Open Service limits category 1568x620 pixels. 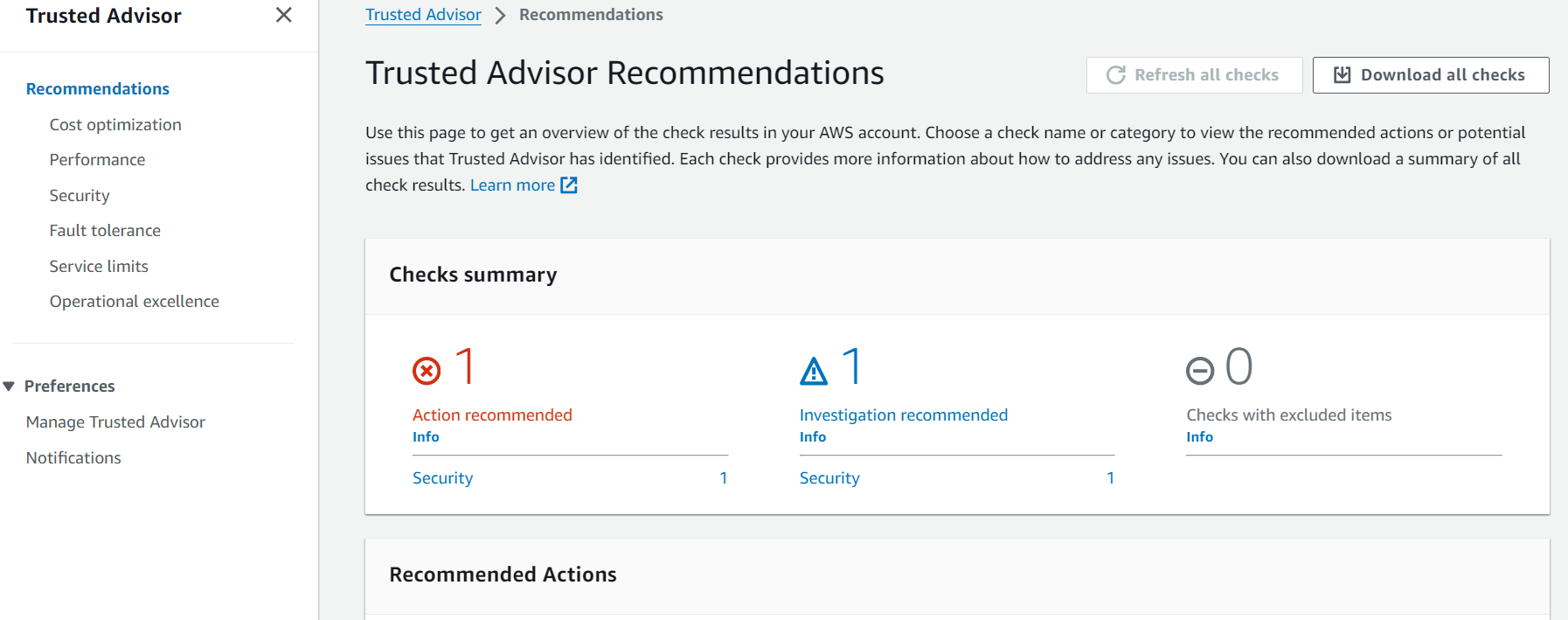(99, 267)
